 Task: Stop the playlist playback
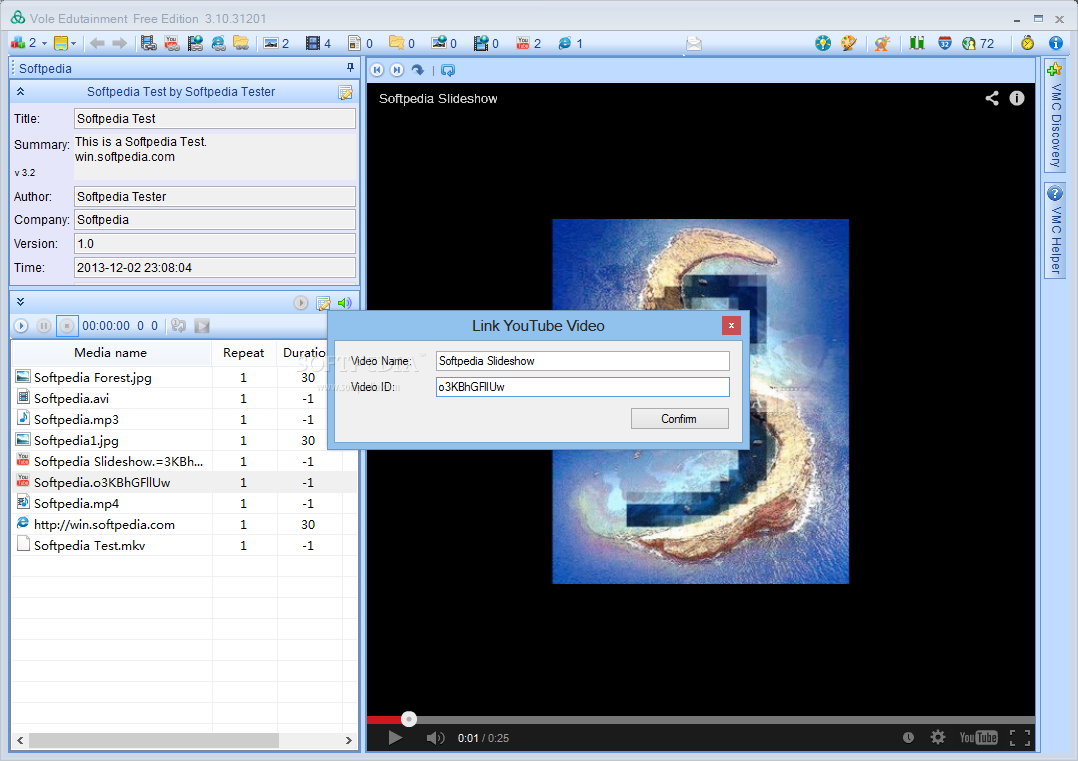[67, 326]
